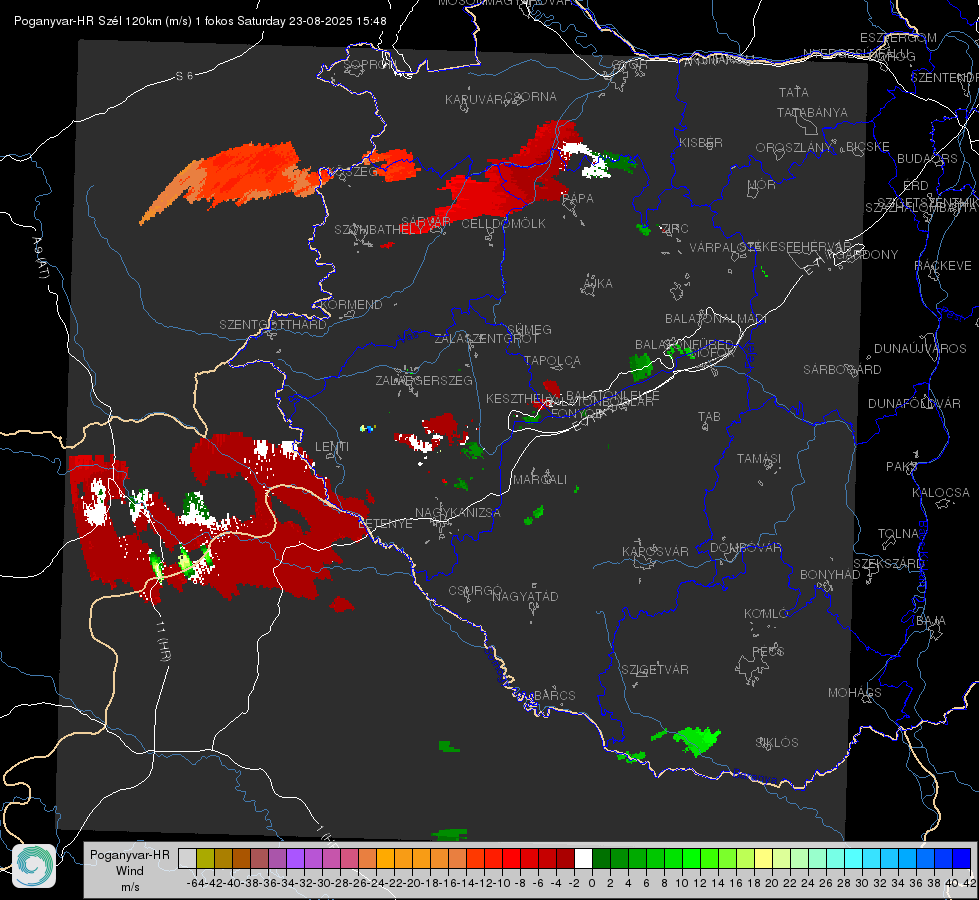Click the TOLNA label

tap(898, 533)
